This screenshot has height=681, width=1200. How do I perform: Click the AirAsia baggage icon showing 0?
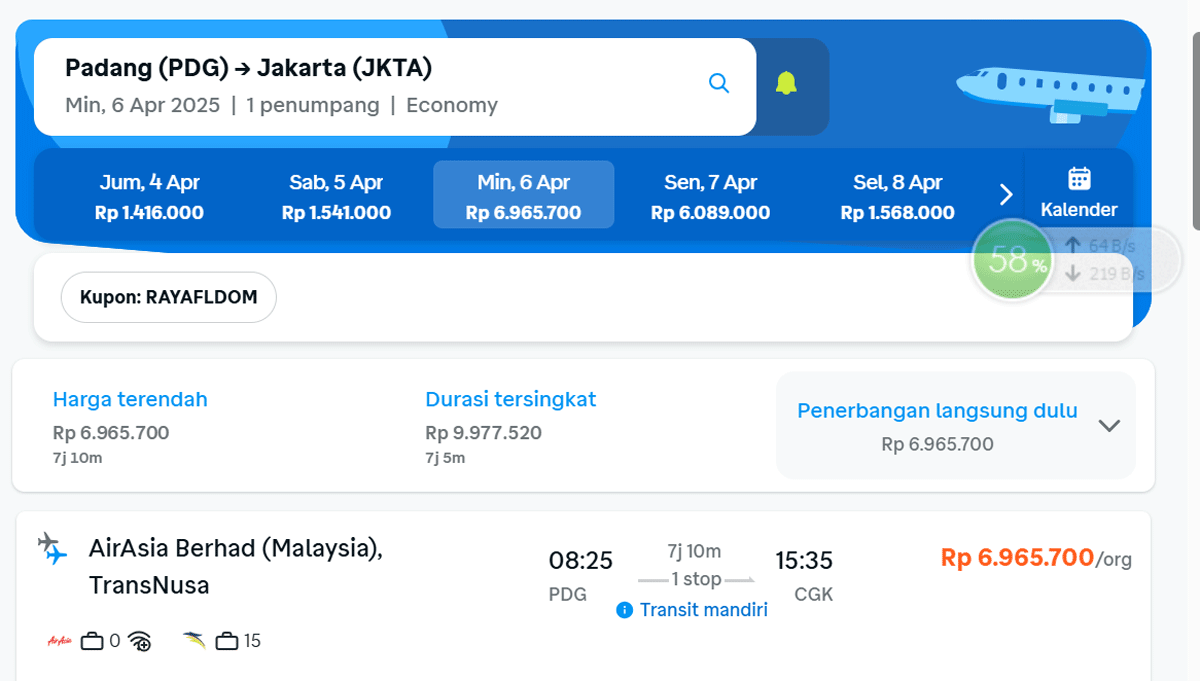tap(93, 641)
